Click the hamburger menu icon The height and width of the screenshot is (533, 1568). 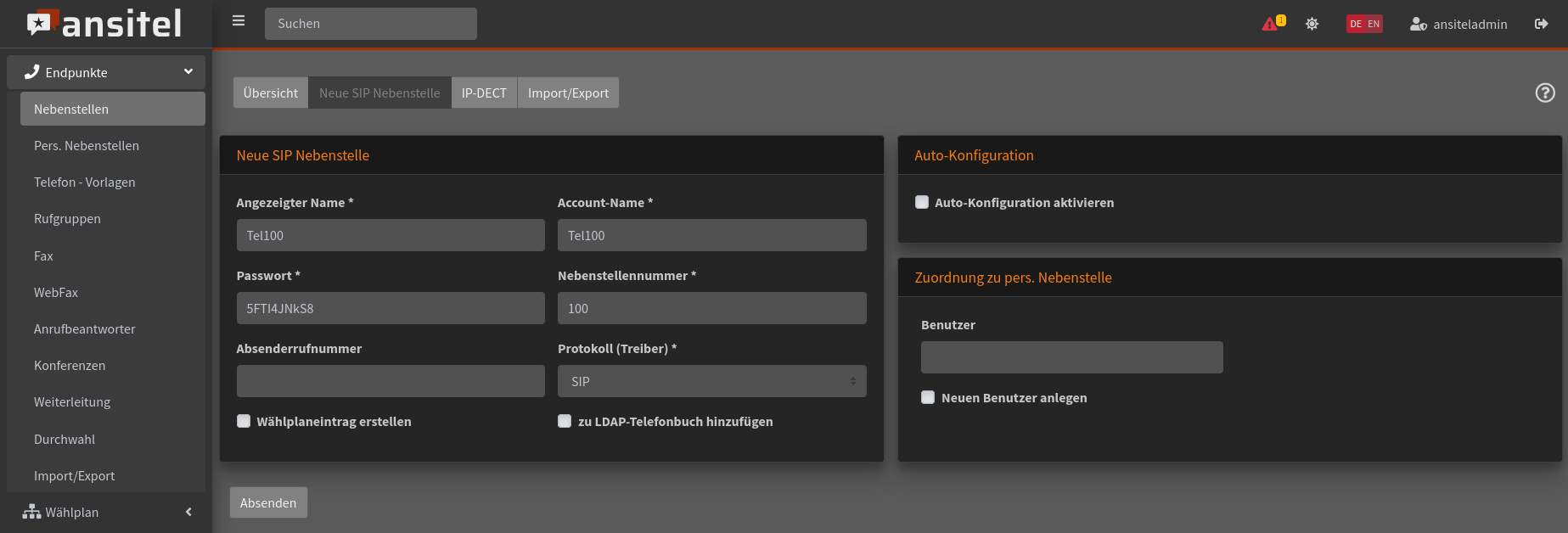coord(239,21)
